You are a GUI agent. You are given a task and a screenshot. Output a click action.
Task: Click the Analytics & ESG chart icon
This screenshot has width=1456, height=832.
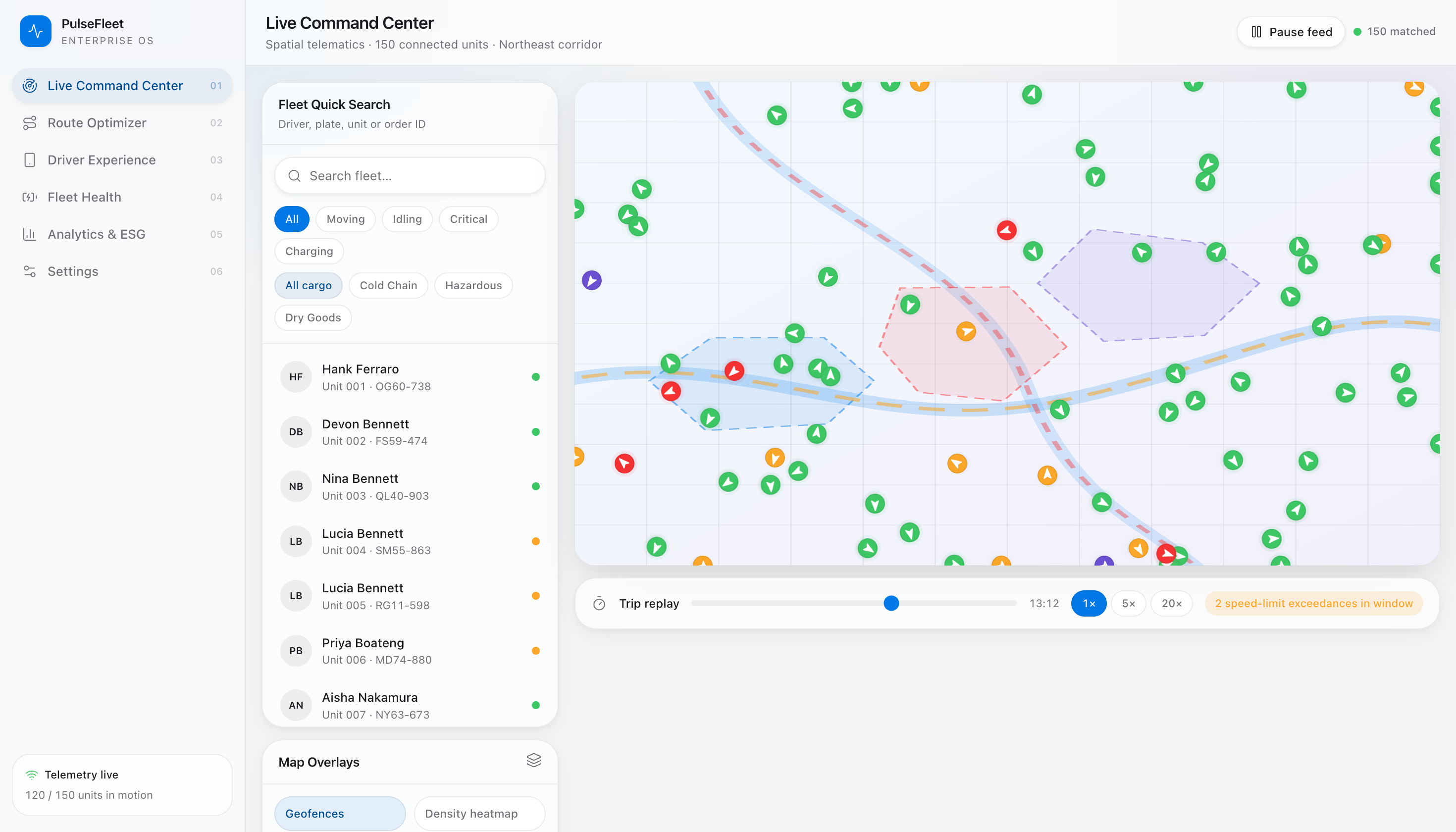(30, 234)
